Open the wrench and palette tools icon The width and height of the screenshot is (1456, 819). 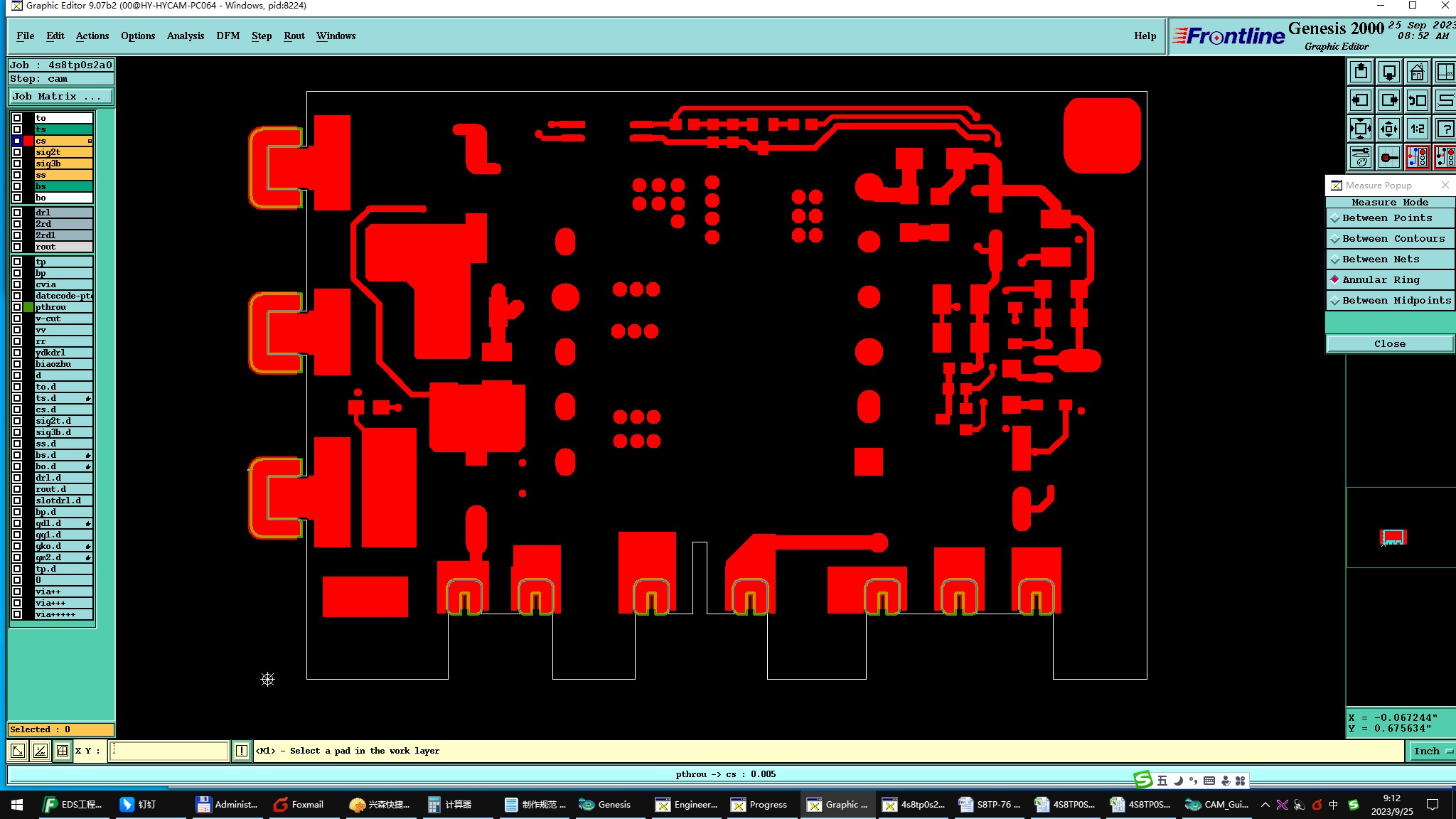1361,157
